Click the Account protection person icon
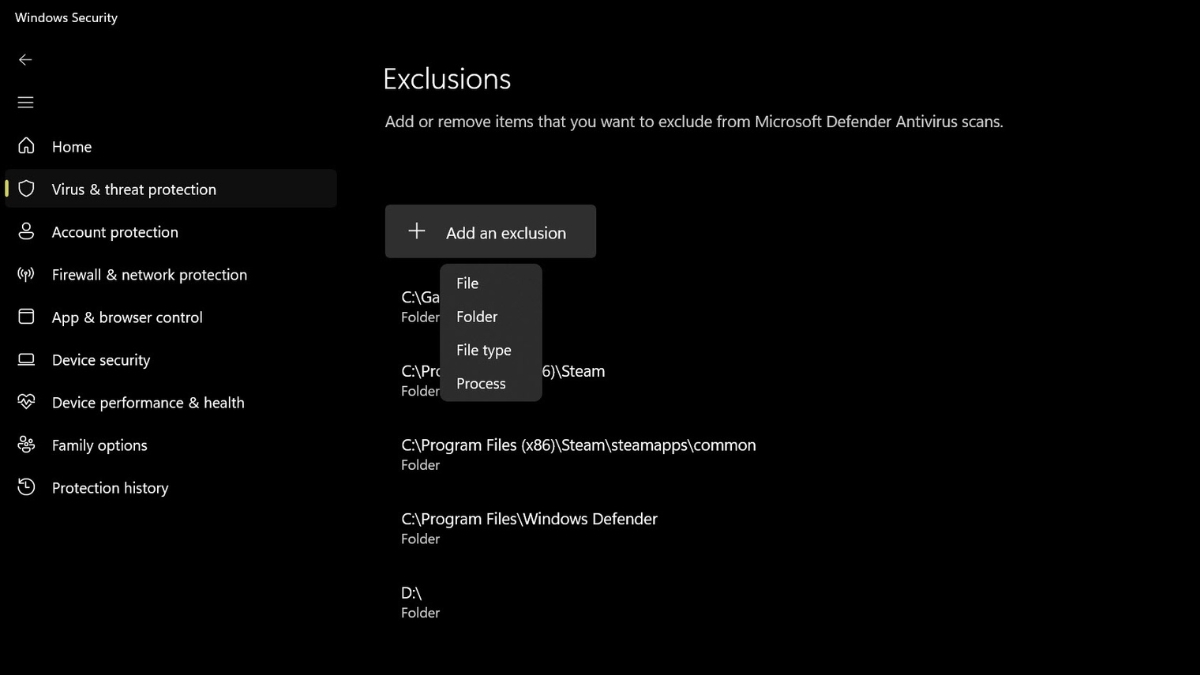1200x675 pixels. point(27,232)
